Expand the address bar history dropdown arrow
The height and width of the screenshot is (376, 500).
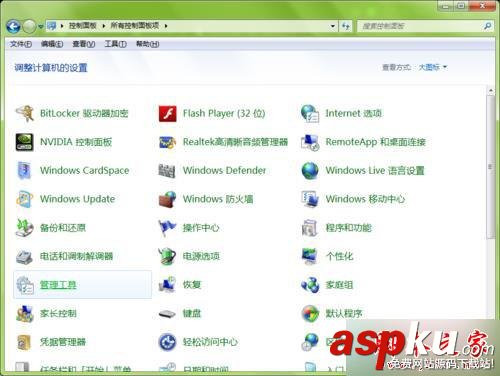pyautogui.click(x=332, y=26)
